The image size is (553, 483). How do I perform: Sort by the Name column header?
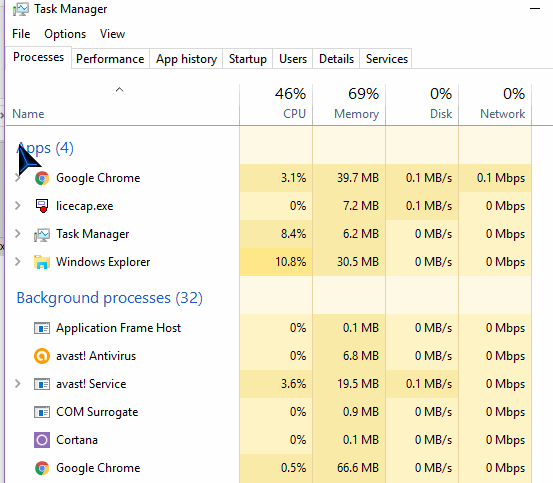(x=28, y=114)
